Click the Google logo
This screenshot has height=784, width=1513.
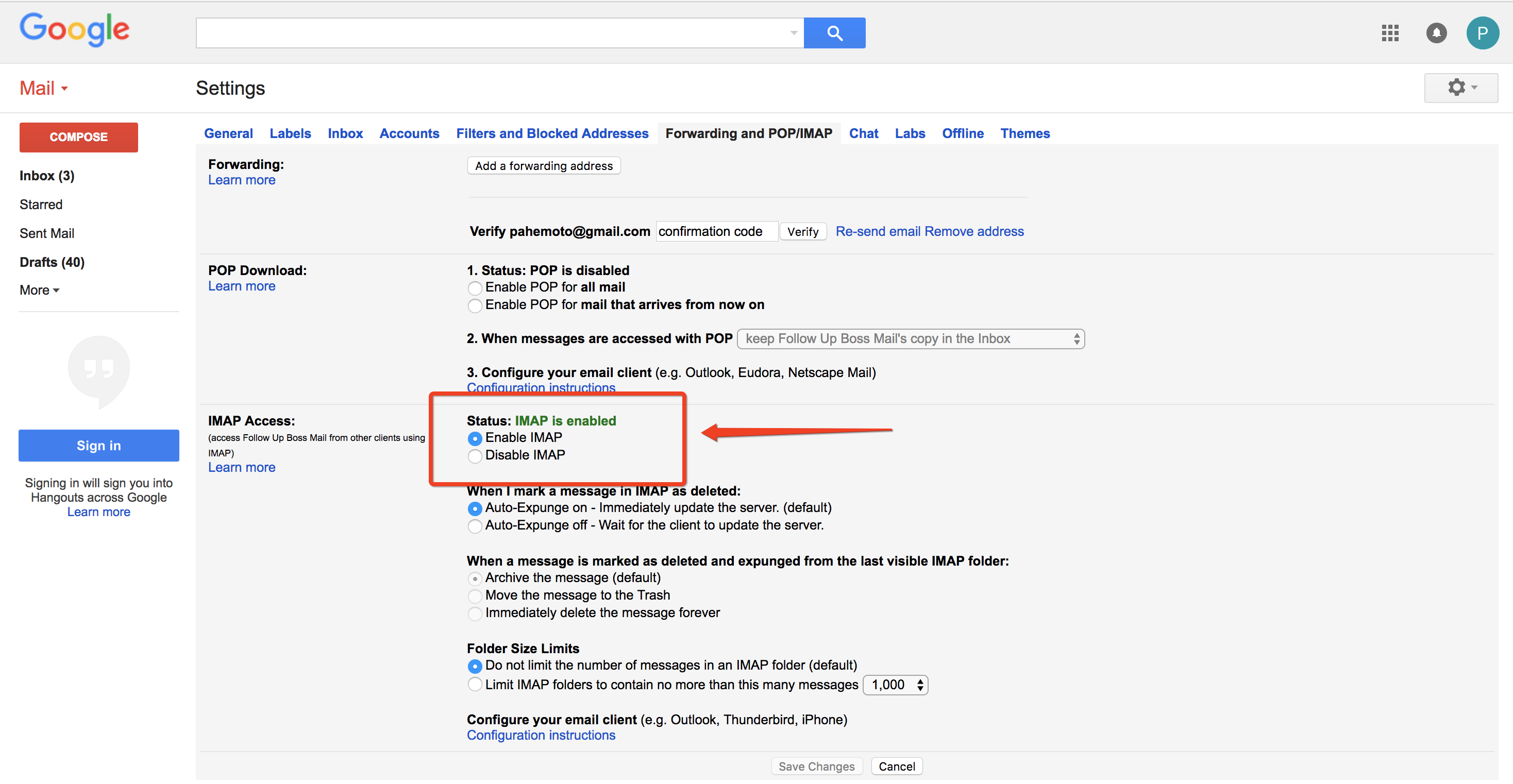(x=75, y=29)
